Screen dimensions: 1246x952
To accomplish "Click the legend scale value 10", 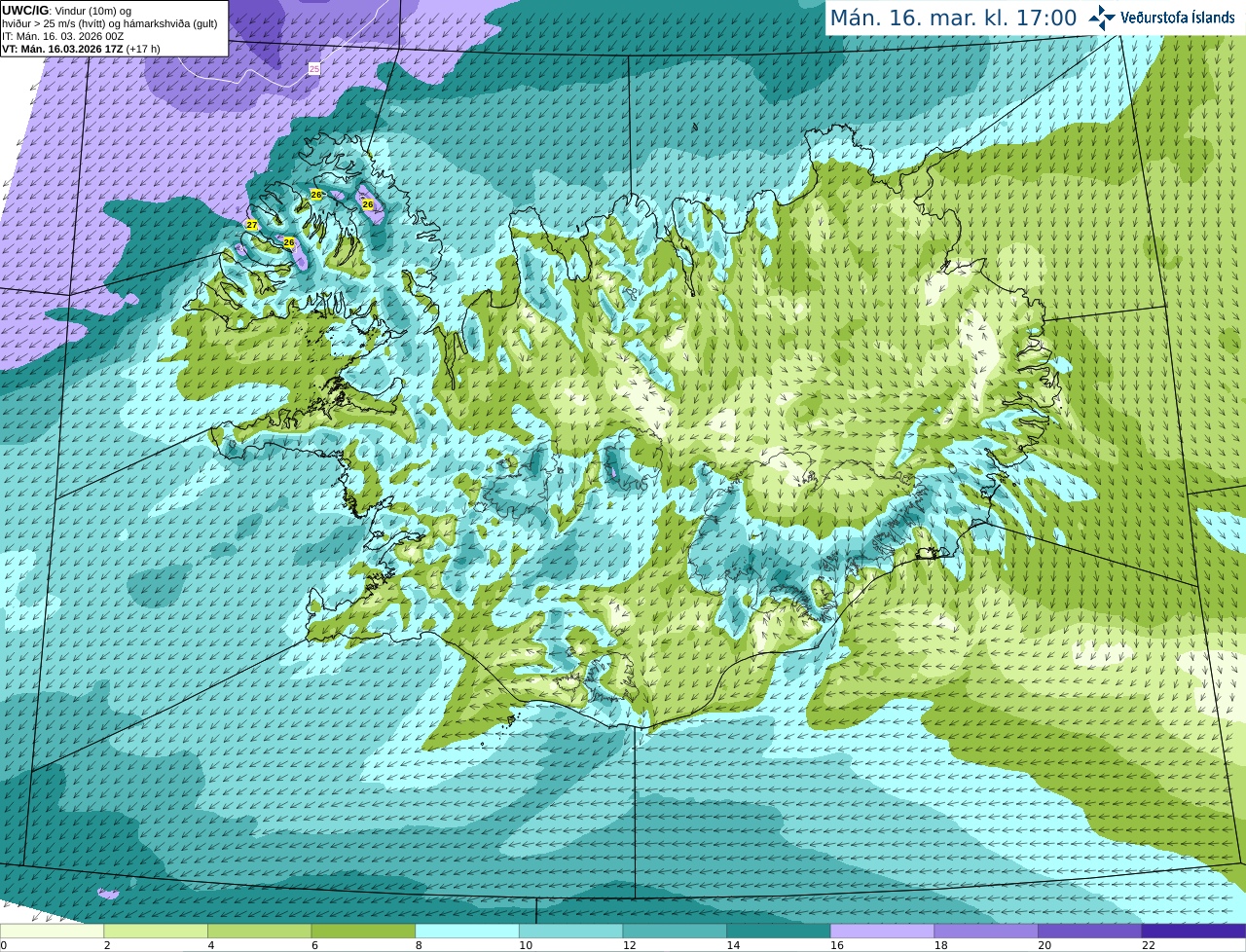I will (x=526, y=945).
